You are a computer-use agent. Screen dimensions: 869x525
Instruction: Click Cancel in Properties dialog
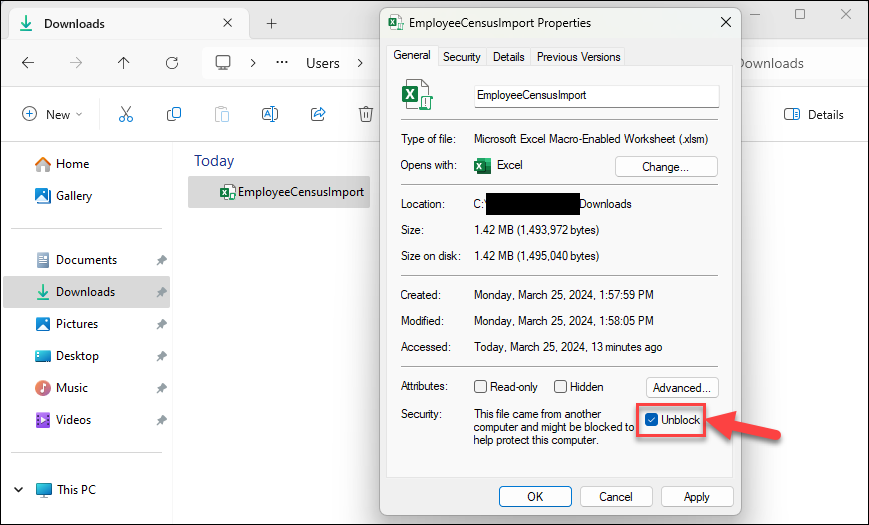point(616,497)
